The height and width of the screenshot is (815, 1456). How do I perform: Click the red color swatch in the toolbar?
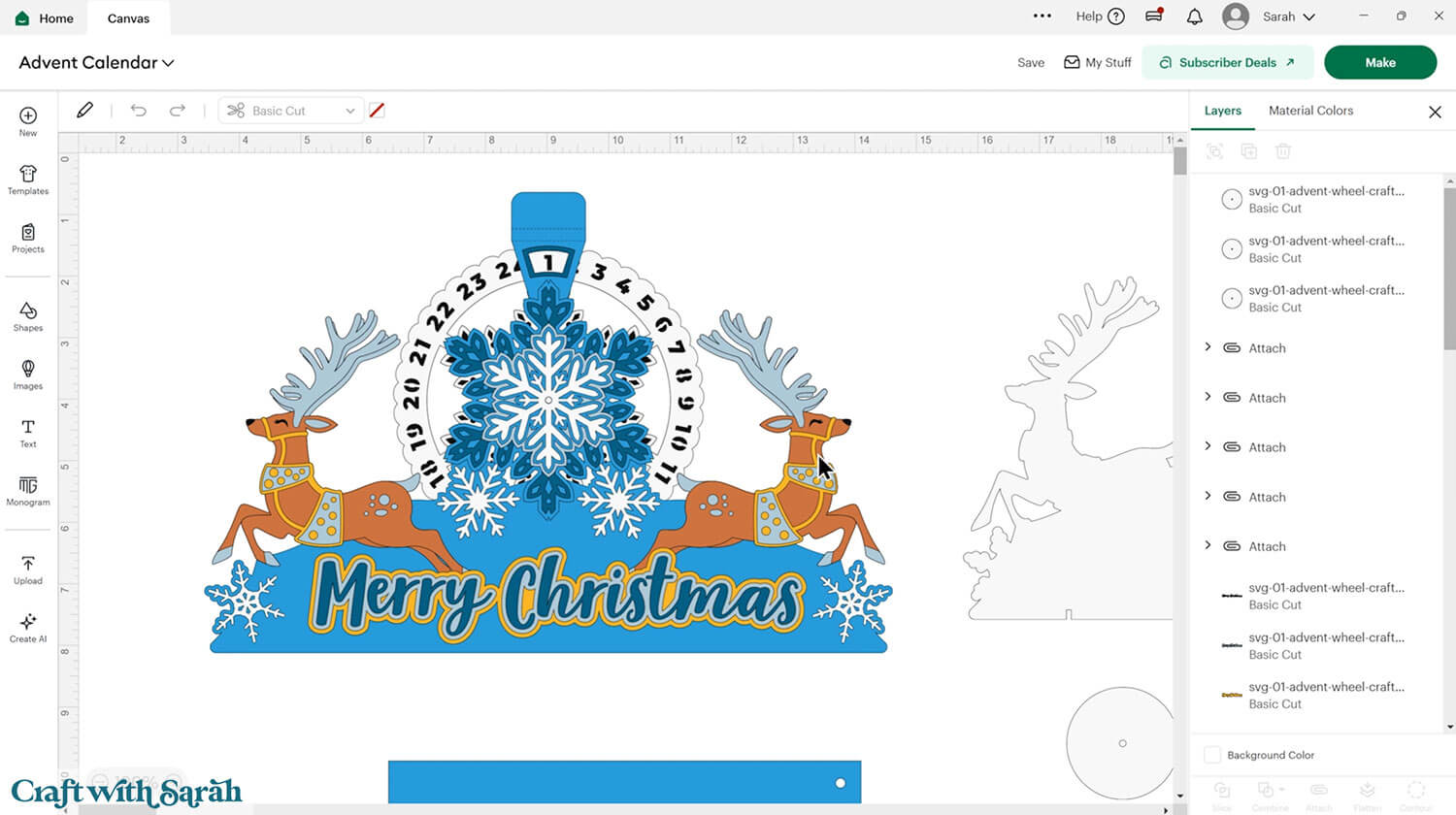[377, 110]
